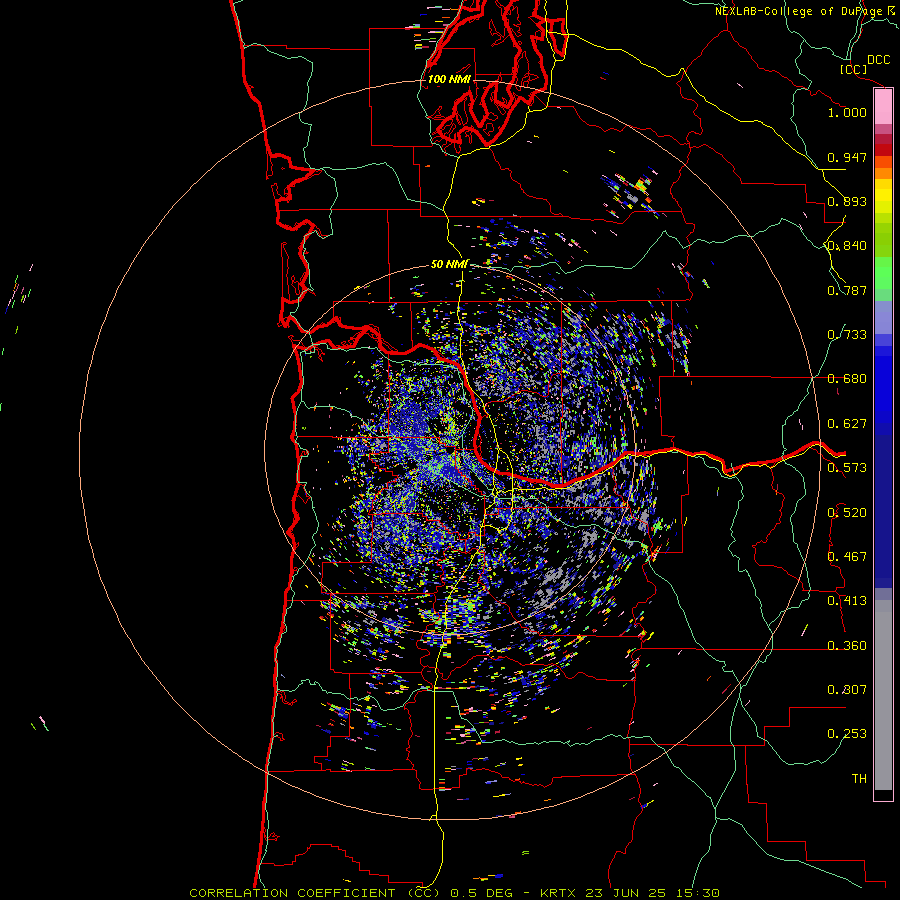Click the 1.000 legend value
Screen dimensions: 900x900
(847, 112)
